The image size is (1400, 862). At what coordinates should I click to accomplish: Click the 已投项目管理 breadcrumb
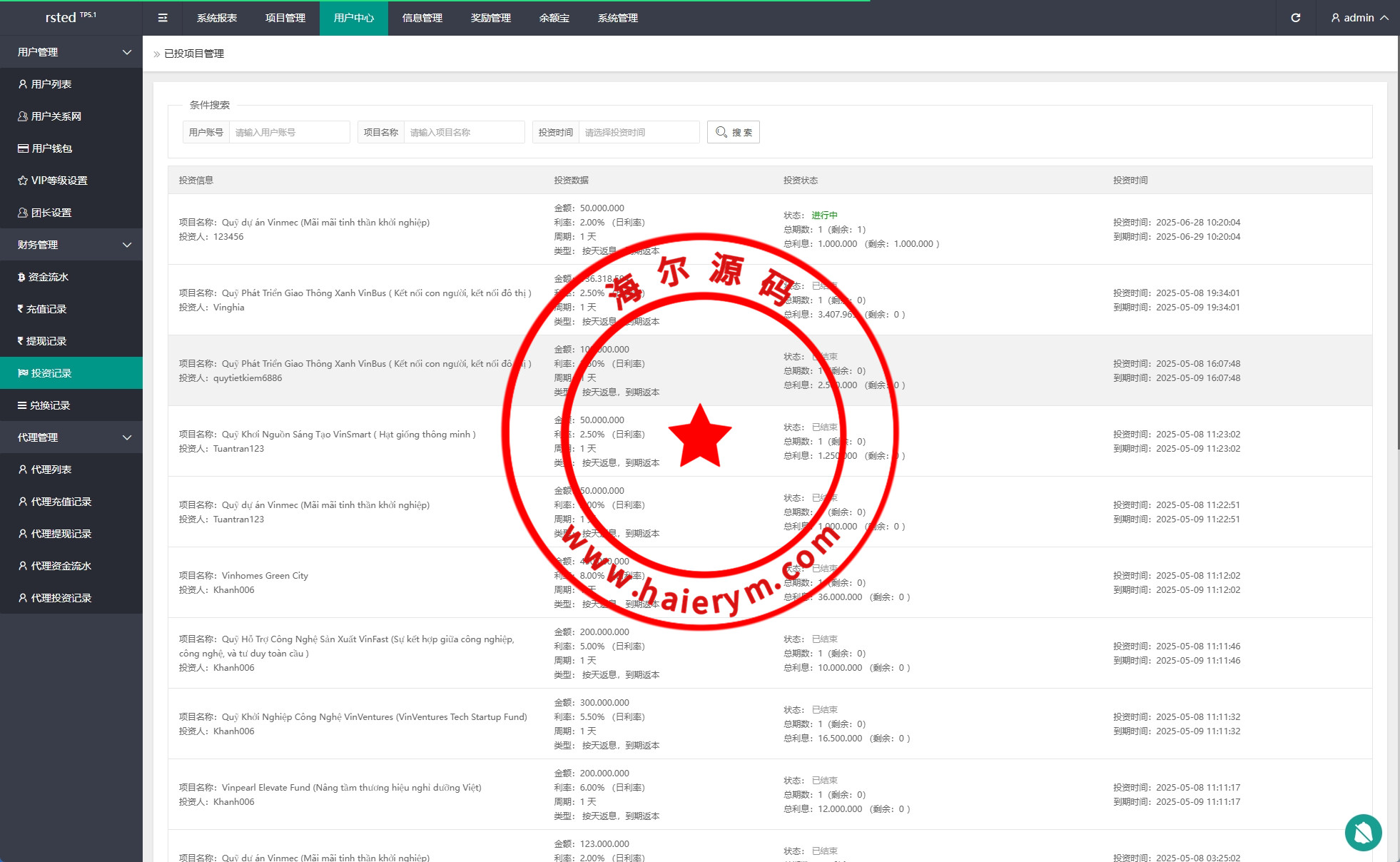[194, 54]
